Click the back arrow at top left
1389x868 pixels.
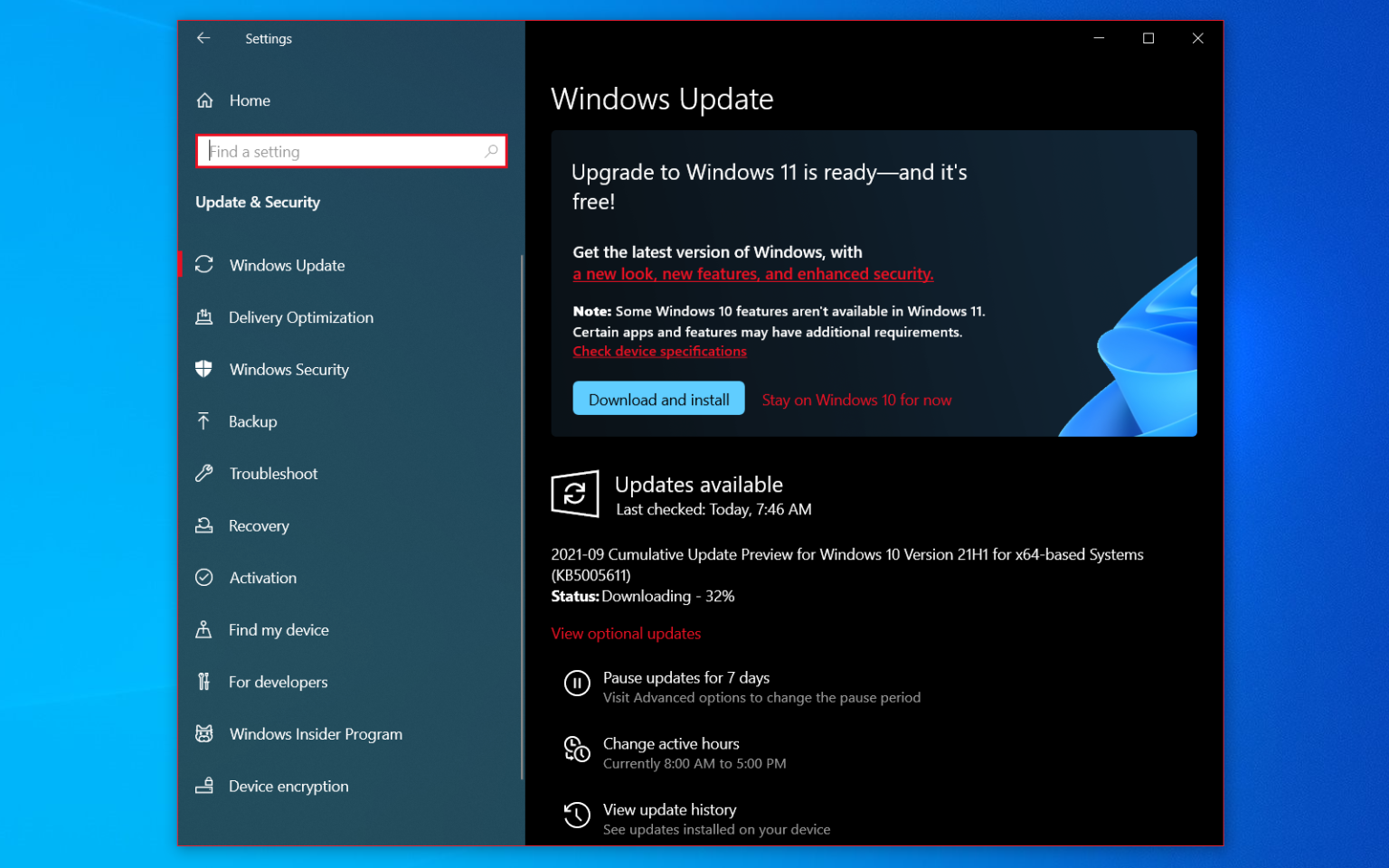pyautogui.click(x=203, y=38)
